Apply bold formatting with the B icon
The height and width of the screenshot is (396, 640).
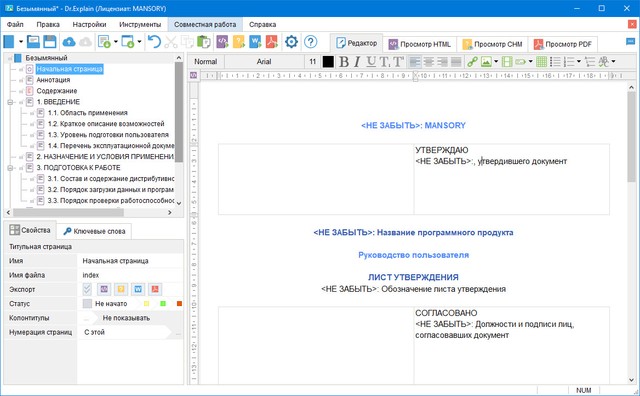point(344,62)
